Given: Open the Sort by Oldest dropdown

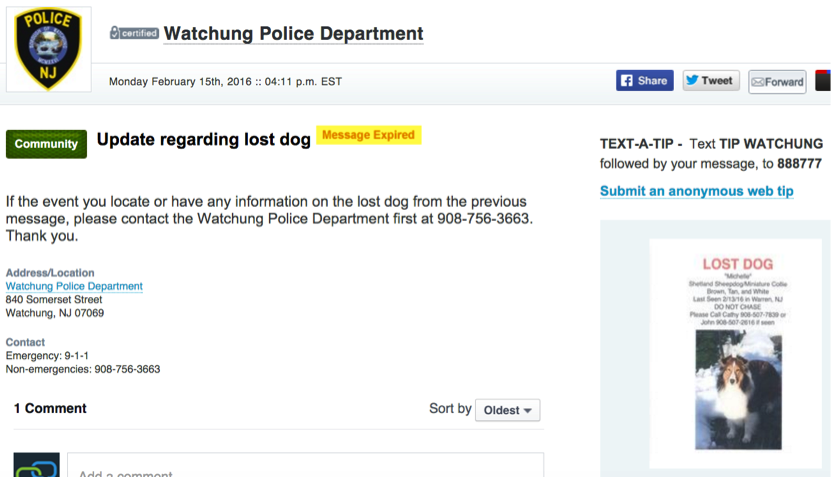Looking at the screenshot, I should pyautogui.click(x=507, y=410).
